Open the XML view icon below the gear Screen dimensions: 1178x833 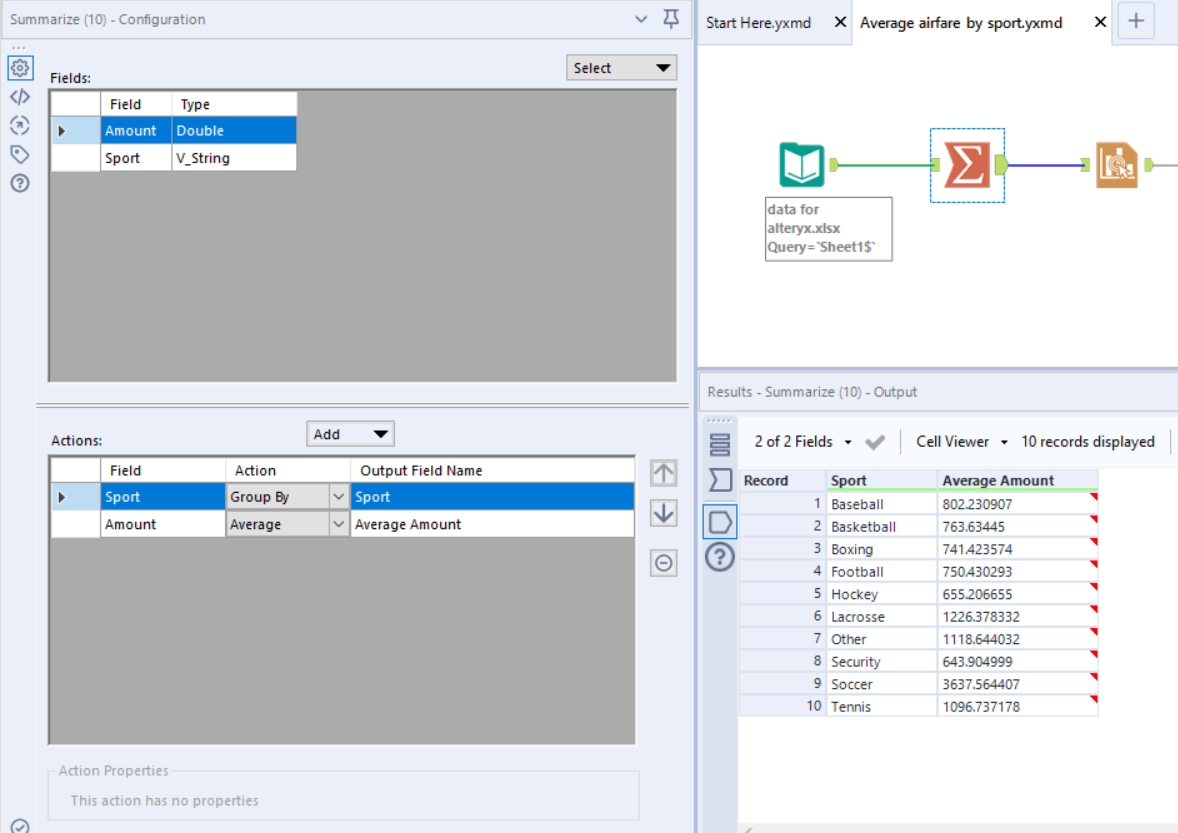(x=20, y=97)
